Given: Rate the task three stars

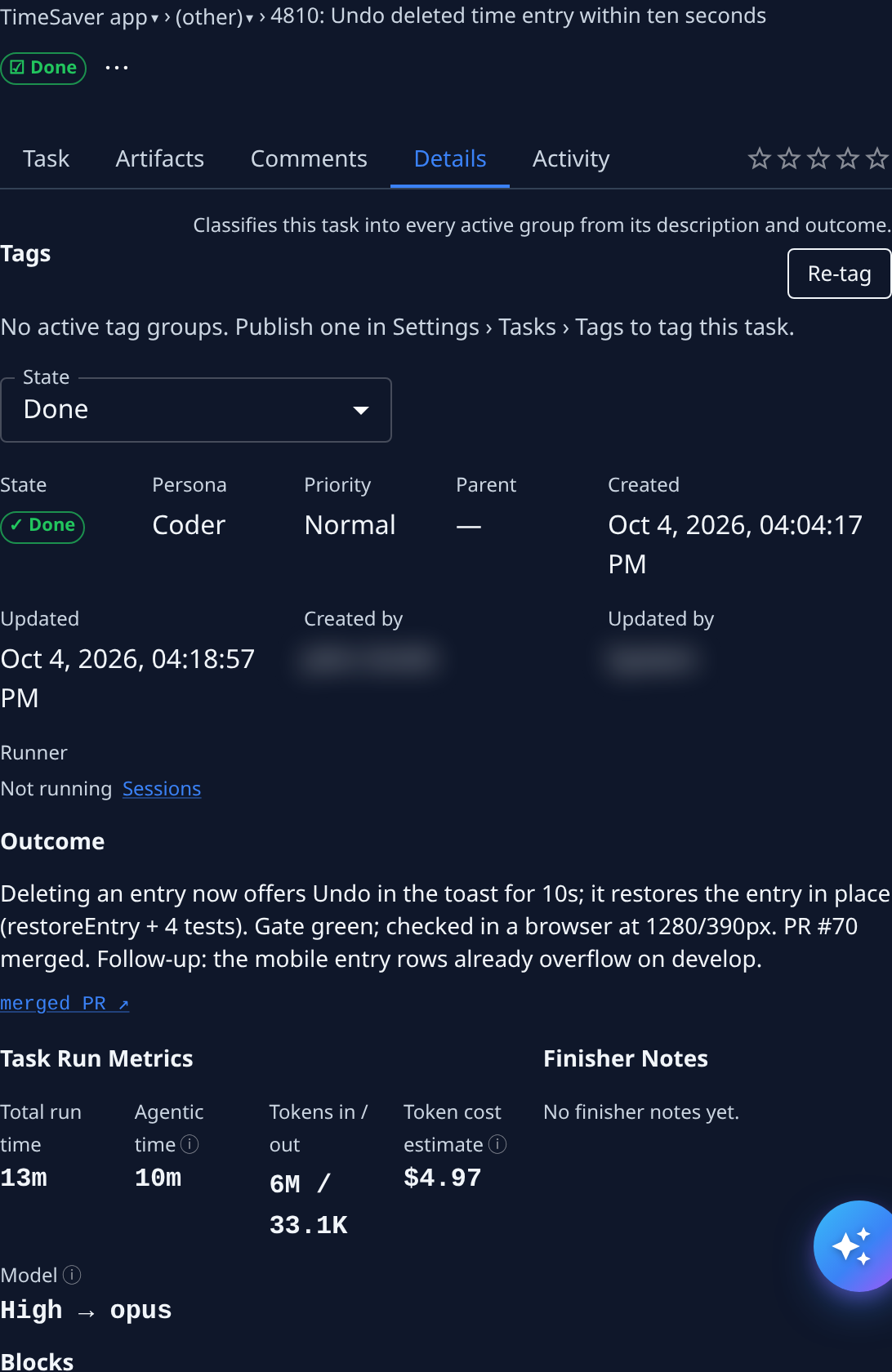Looking at the screenshot, I should (x=818, y=158).
